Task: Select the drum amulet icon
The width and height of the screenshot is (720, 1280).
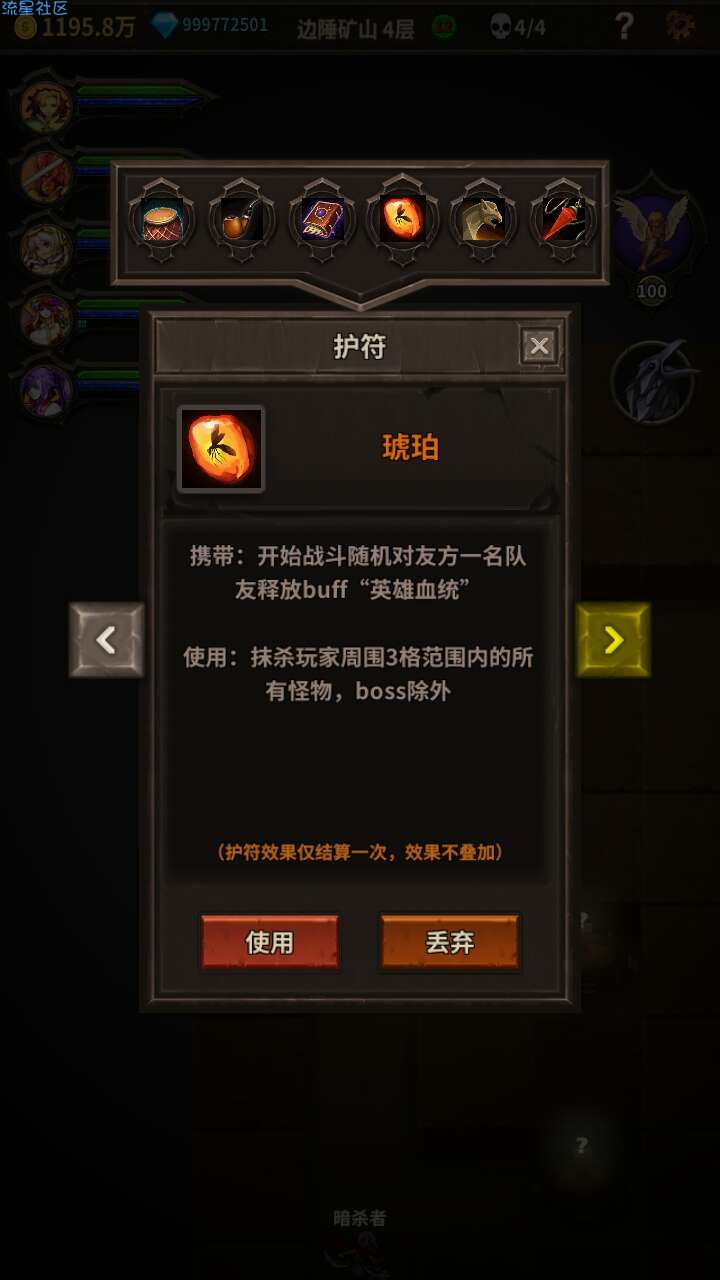Action: [x=160, y=220]
